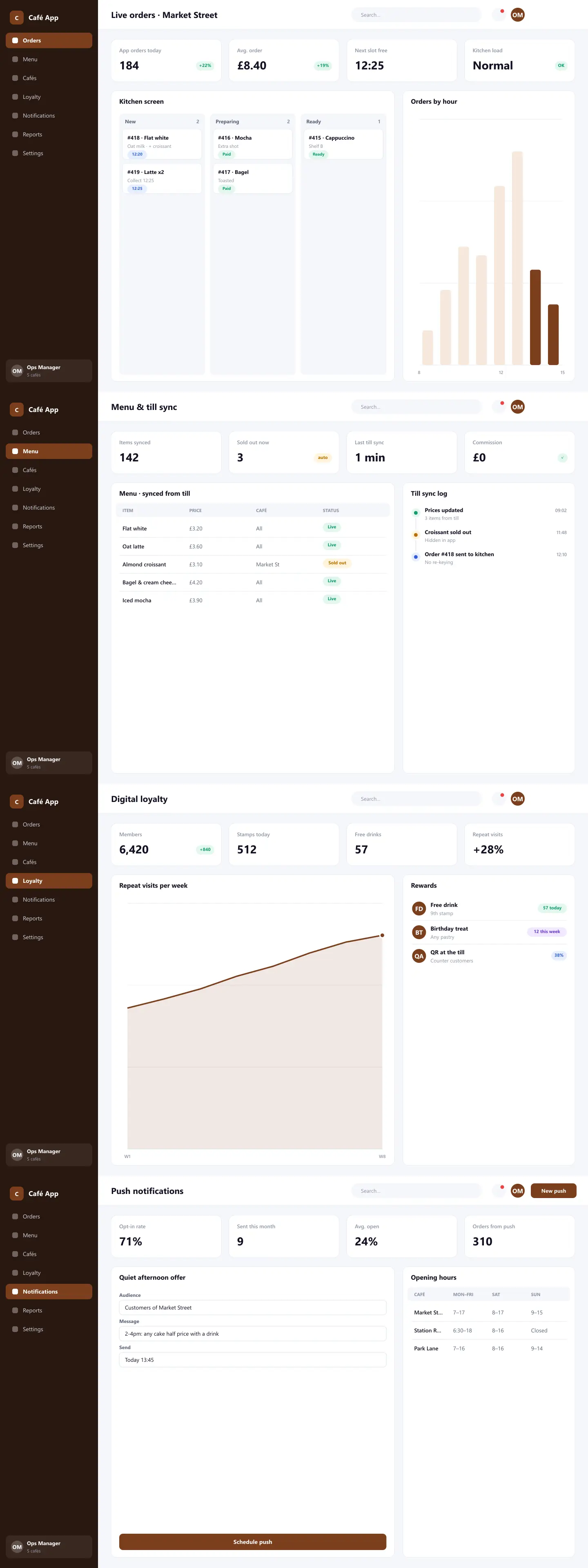Viewport: 588px width, 1568px height.
Task: Click the Audience field reading Customers of Market Street
Action: click(253, 1307)
